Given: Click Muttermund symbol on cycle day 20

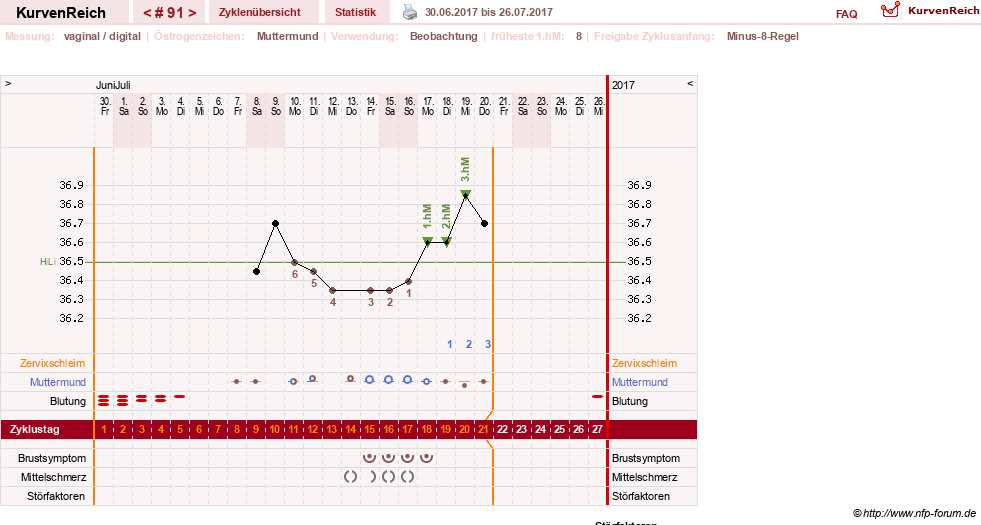Looking at the screenshot, I should tap(464, 384).
